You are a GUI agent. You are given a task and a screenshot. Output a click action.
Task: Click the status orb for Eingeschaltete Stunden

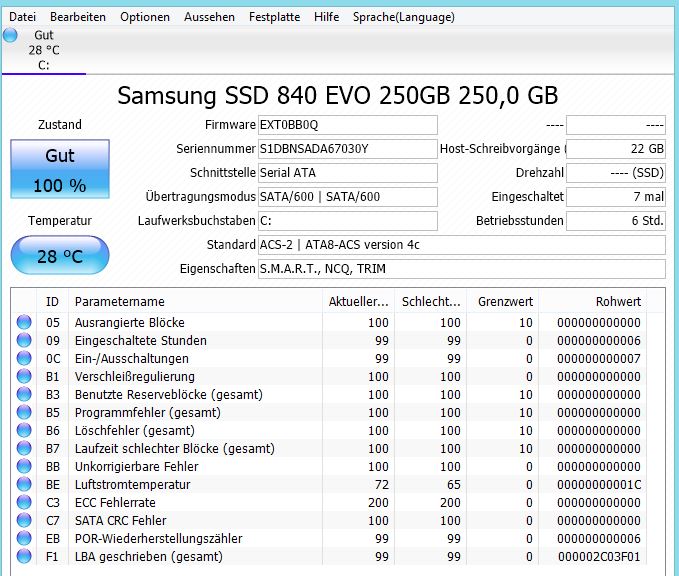point(24,340)
